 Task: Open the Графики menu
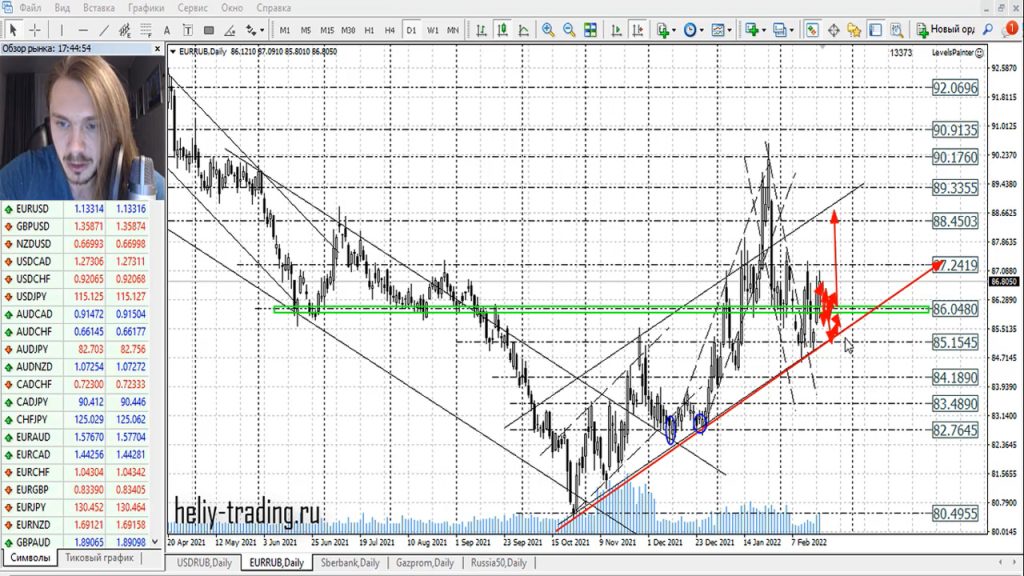(146, 8)
